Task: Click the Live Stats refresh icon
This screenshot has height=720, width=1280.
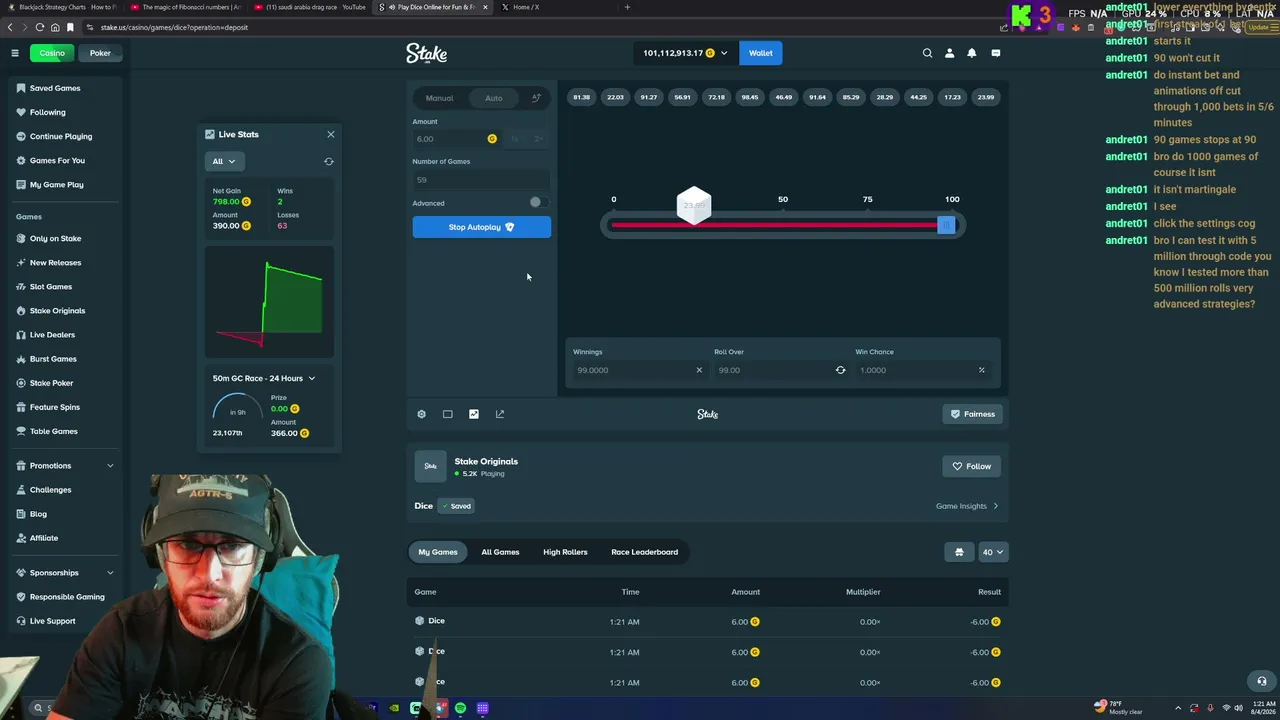Action: (329, 161)
